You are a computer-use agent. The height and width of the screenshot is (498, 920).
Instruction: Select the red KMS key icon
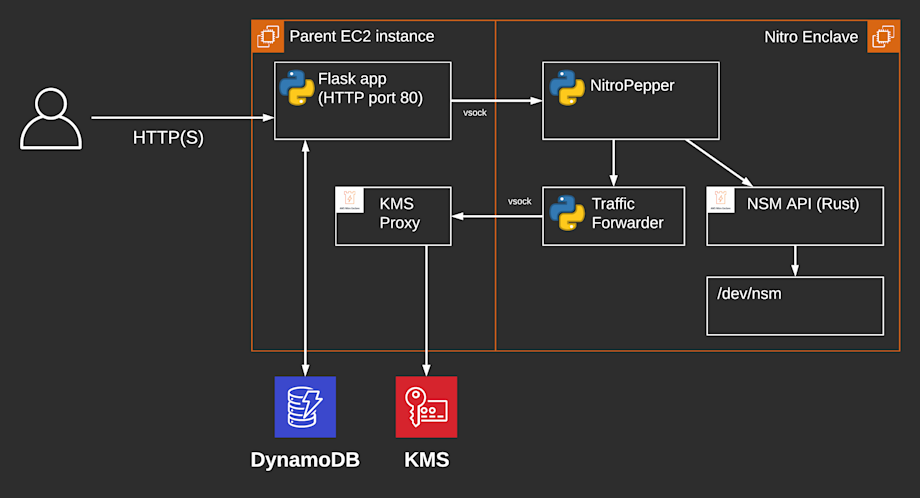click(427, 407)
